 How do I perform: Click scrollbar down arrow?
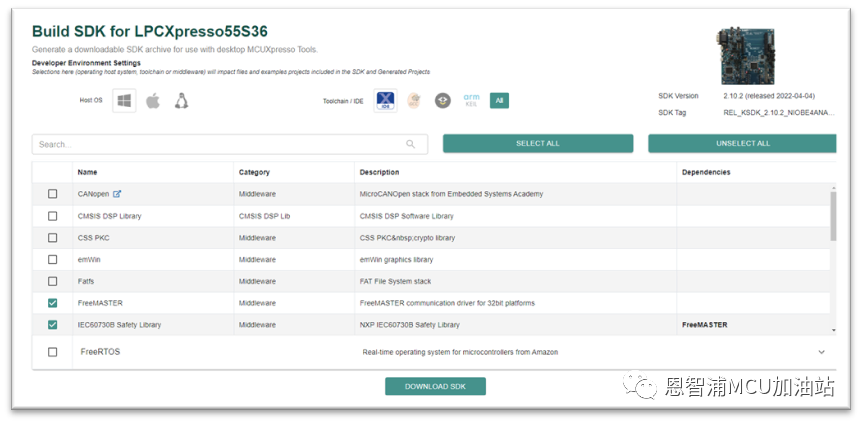click(833, 330)
